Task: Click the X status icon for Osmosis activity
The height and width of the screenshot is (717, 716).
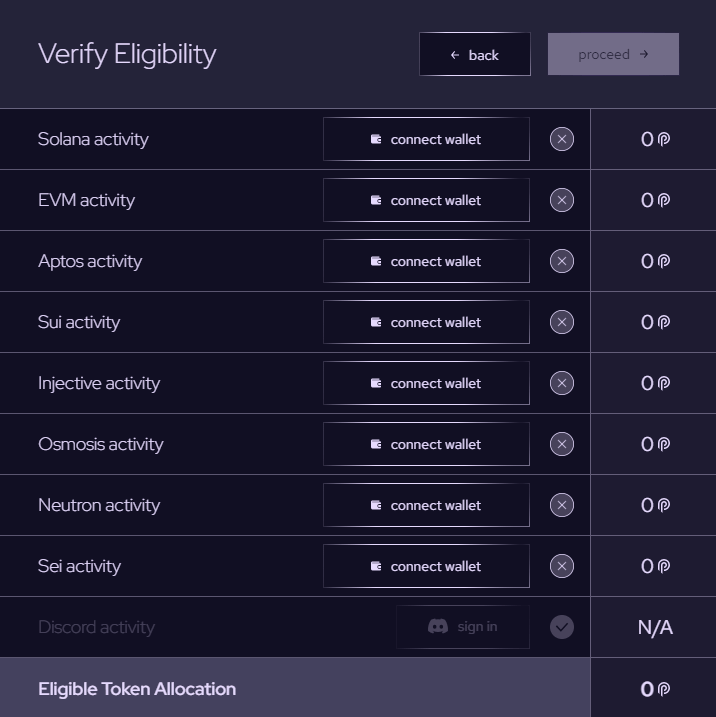Action: click(x=562, y=444)
